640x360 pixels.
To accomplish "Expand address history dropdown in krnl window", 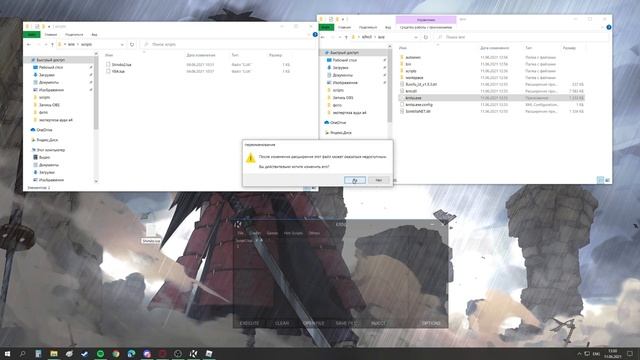I will click(416, 37).
